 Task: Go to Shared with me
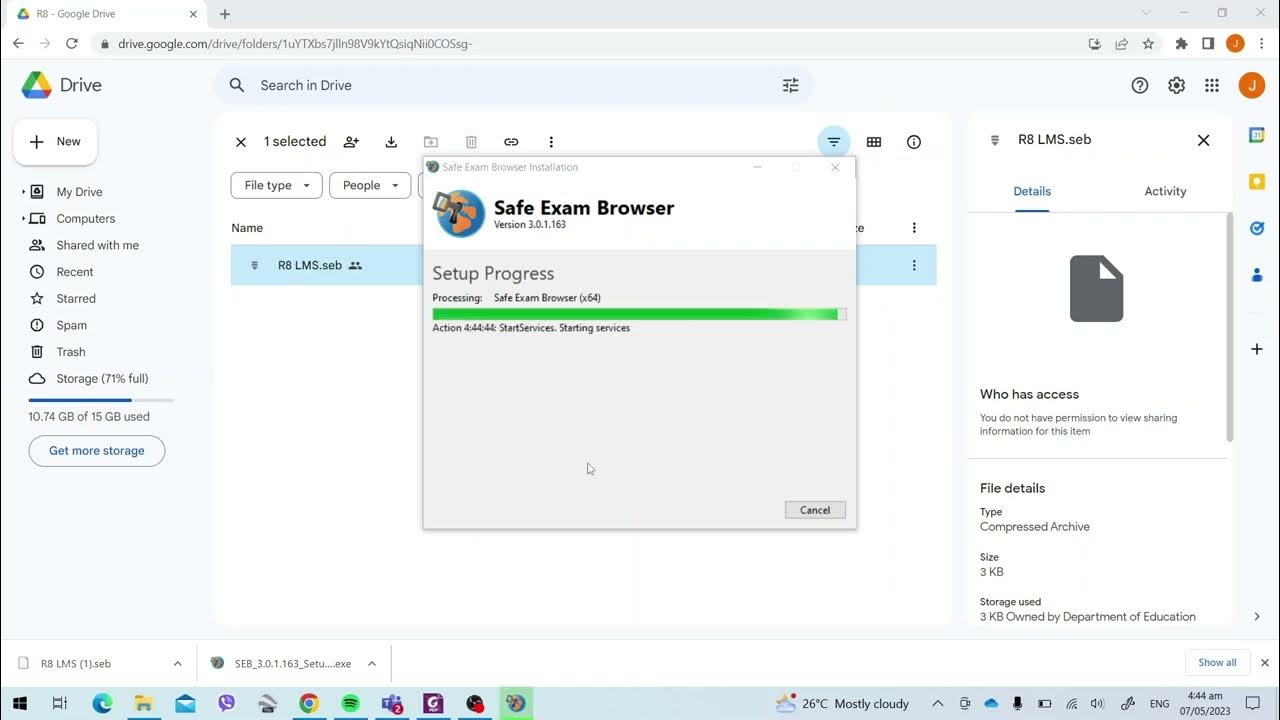[97, 245]
